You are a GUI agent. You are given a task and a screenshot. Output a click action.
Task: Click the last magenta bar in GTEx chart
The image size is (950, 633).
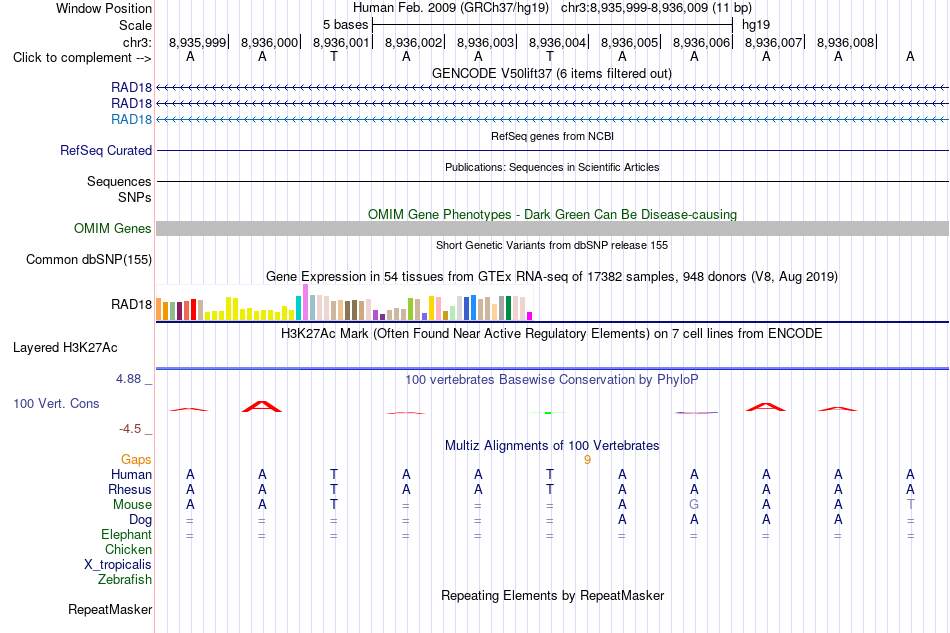tap(530, 316)
